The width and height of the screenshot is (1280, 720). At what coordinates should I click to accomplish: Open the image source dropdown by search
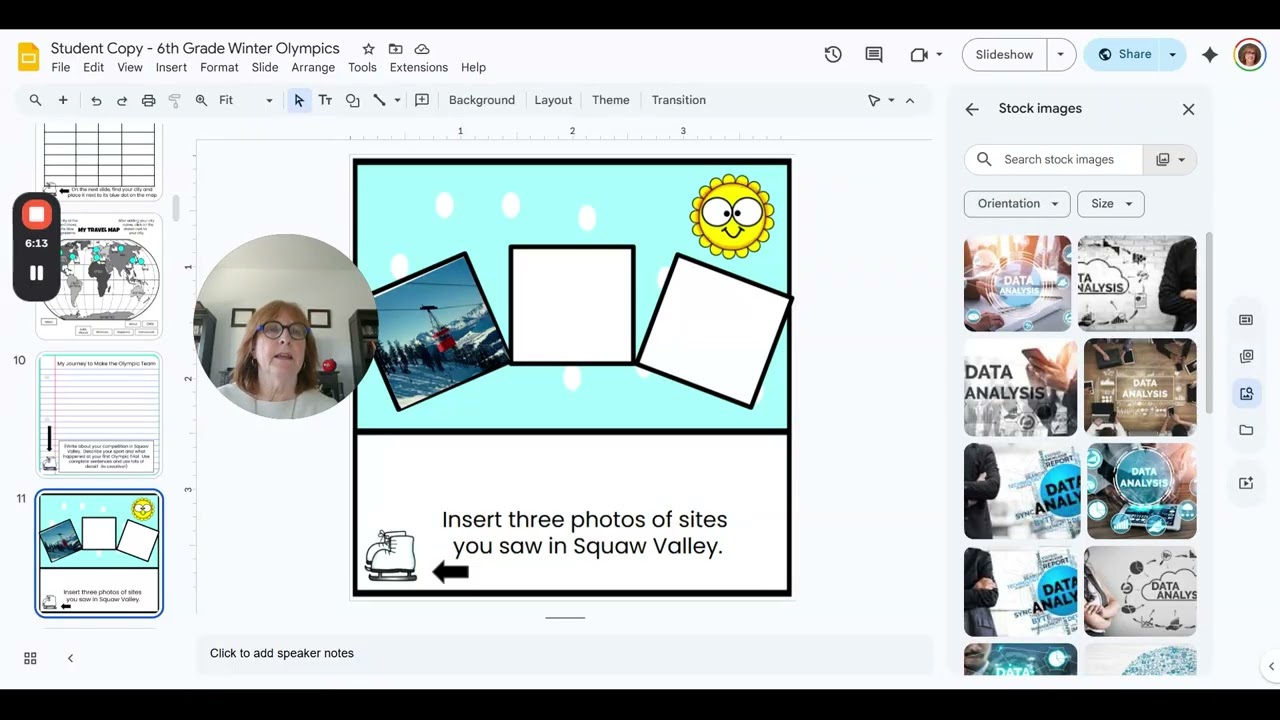point(1170,160)
